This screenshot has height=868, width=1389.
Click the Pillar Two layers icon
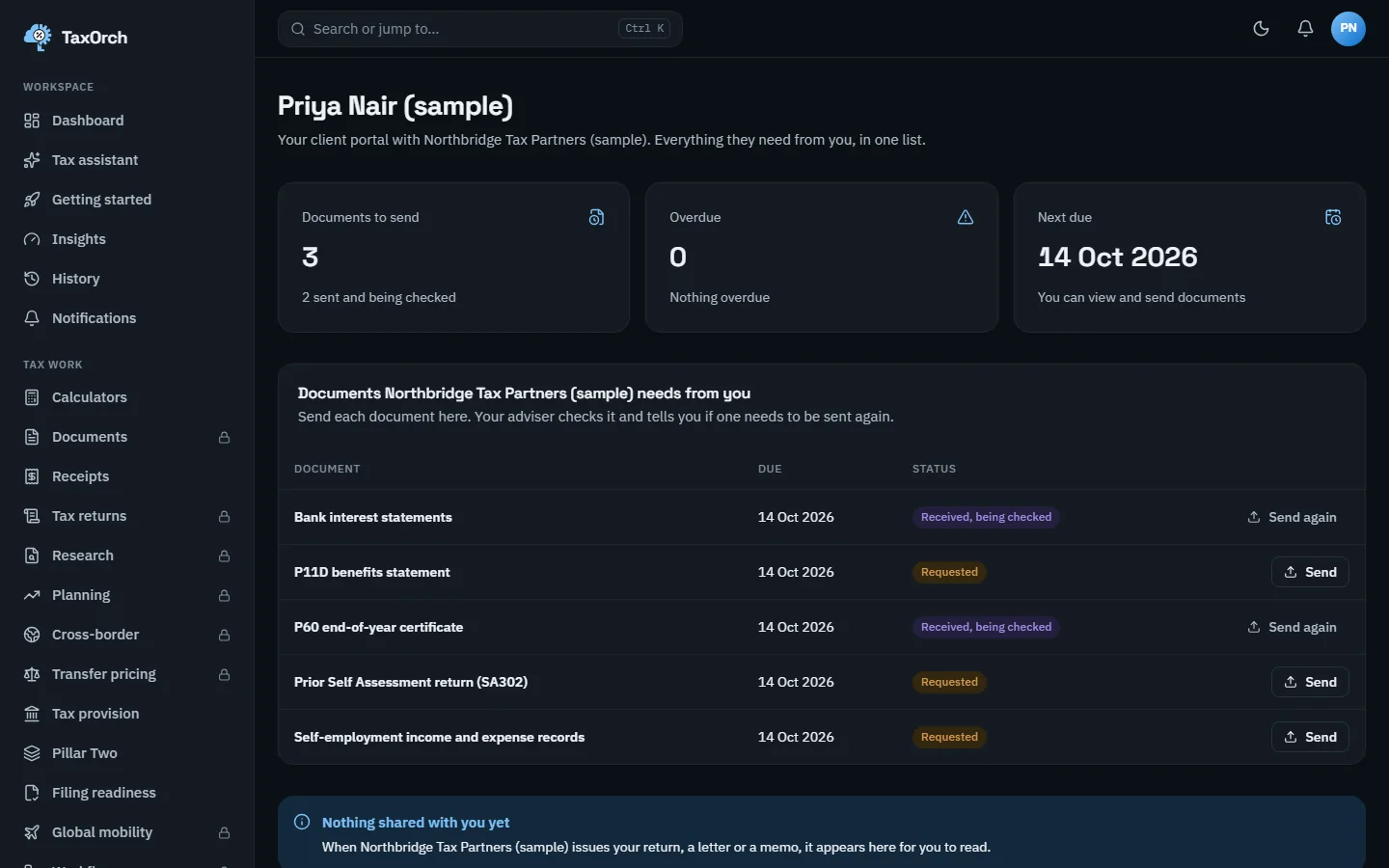pyautogui.click(x=32, y=753)
